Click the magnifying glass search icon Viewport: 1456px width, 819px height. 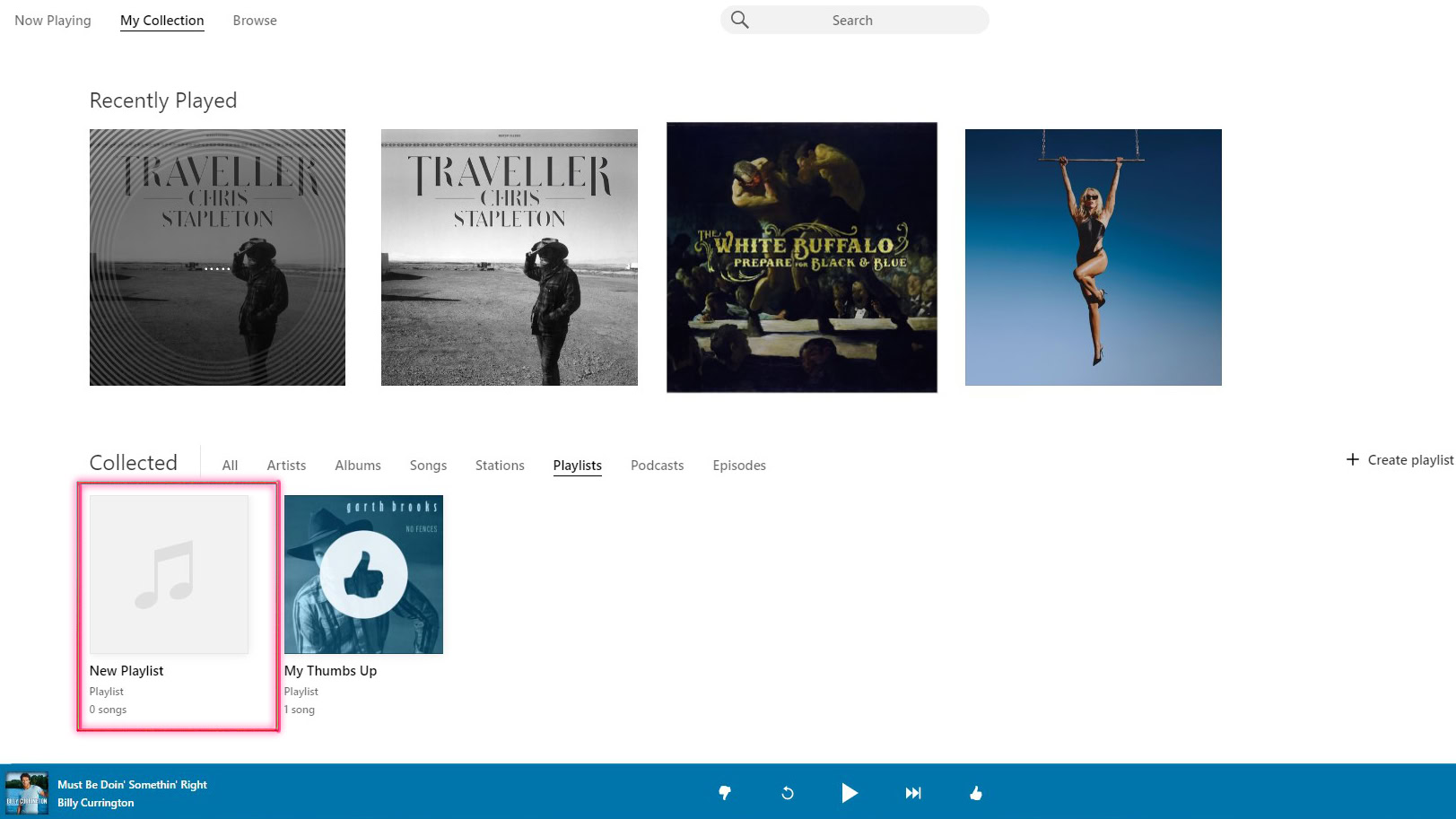click(739, 20)
